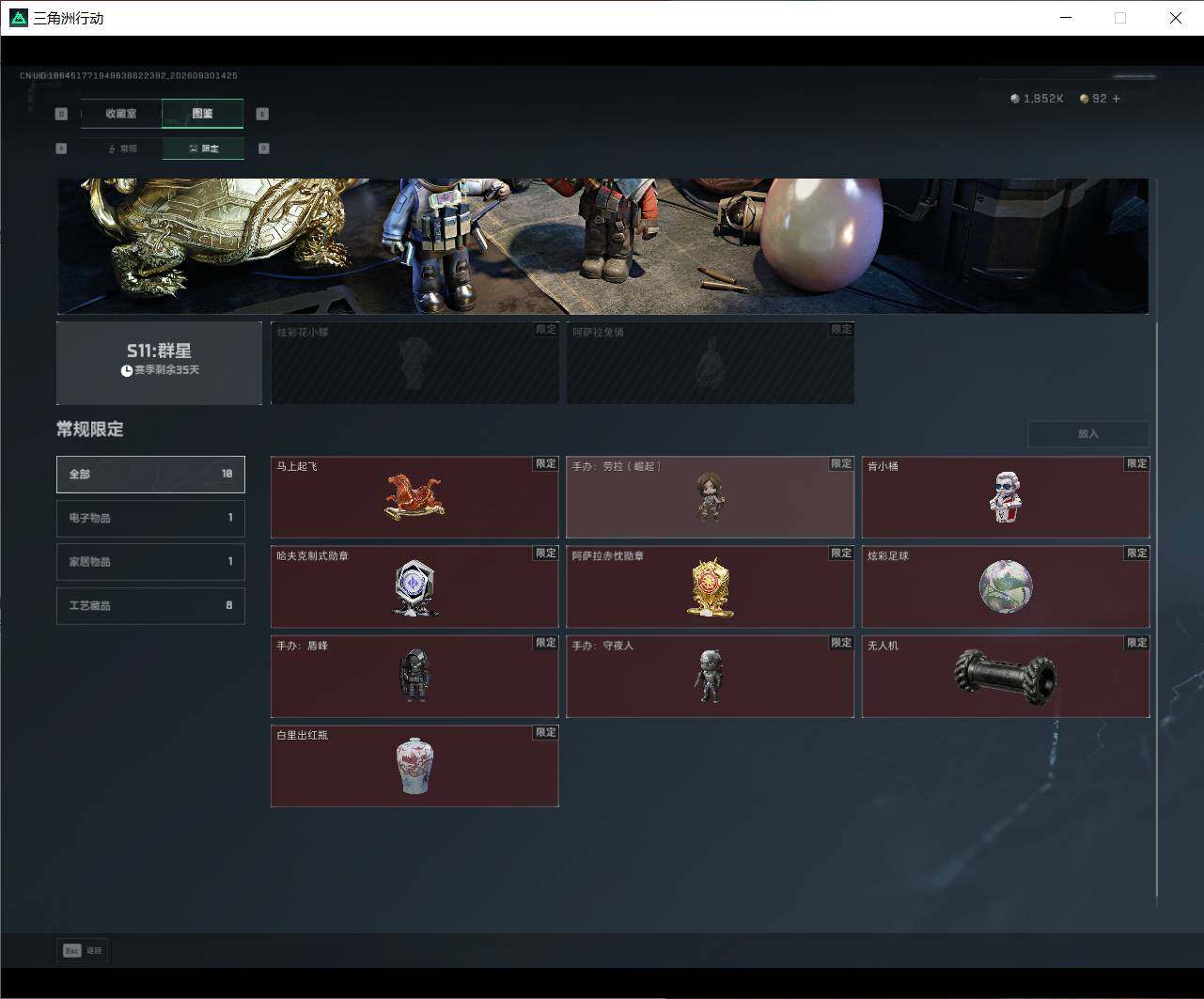The width and height of the screenshot is (1204, 999).
Task: Click the 常规限定 section heading
Action: (x=90, y=429)
